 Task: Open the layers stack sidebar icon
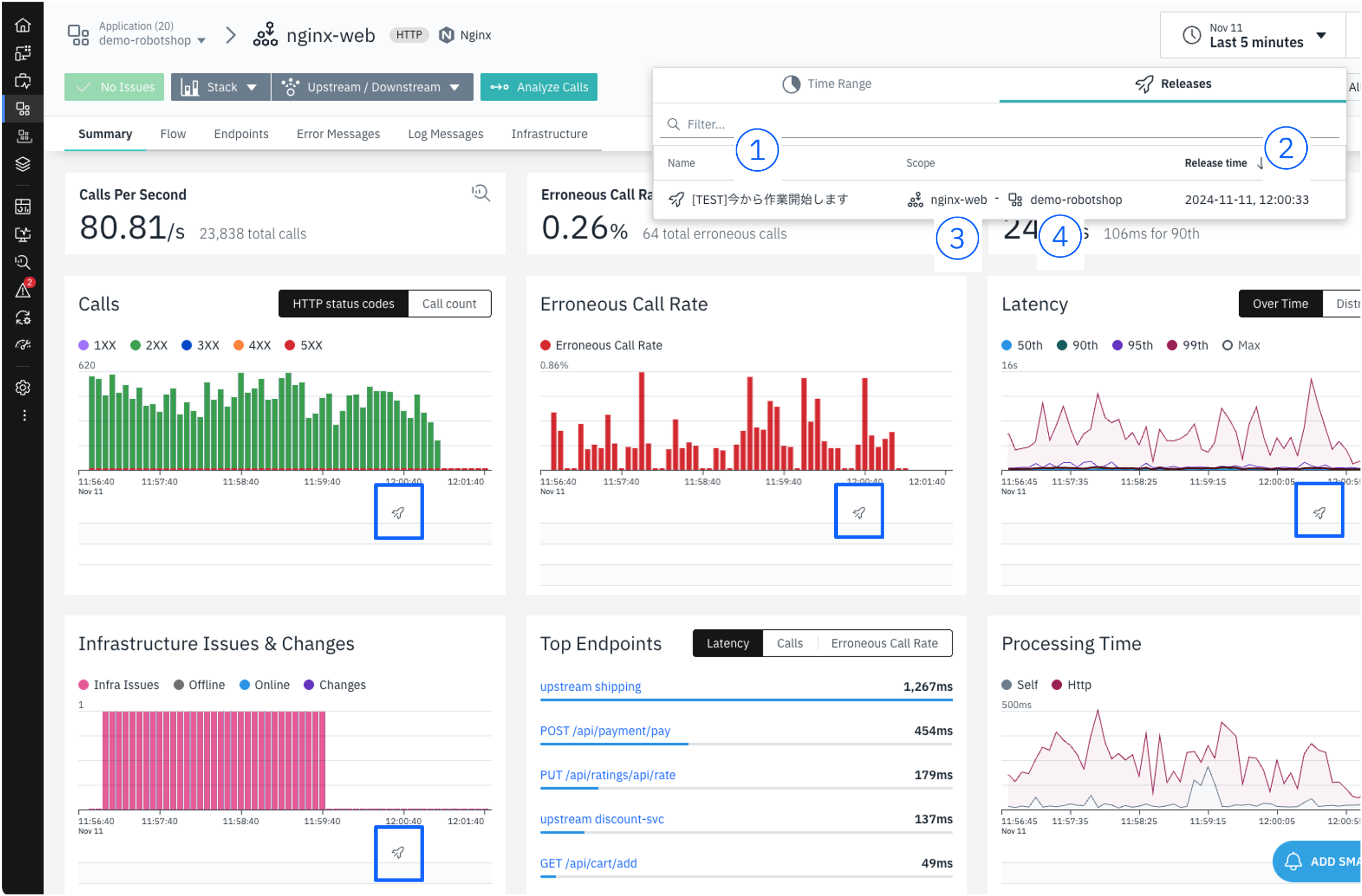click(23, 164)
